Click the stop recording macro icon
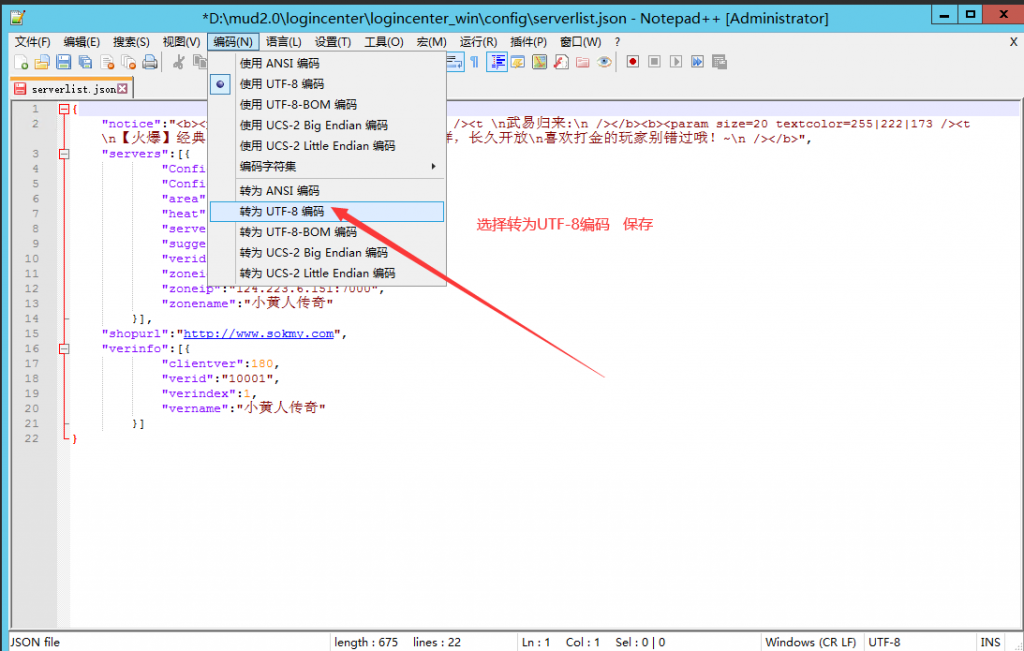The height and width of the screenshot is (651, 1024). 654,61
